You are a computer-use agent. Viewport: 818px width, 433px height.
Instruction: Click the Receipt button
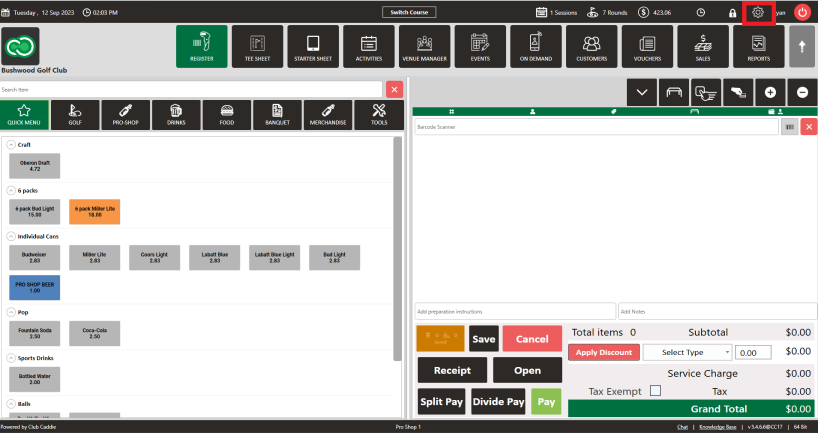[452, 370]
